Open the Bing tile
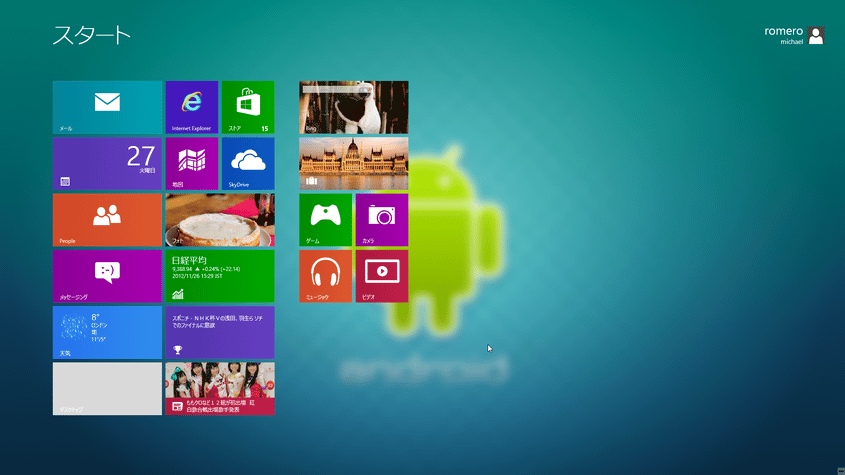This screenshot has height=475, width=845. [x=354, y=107]
